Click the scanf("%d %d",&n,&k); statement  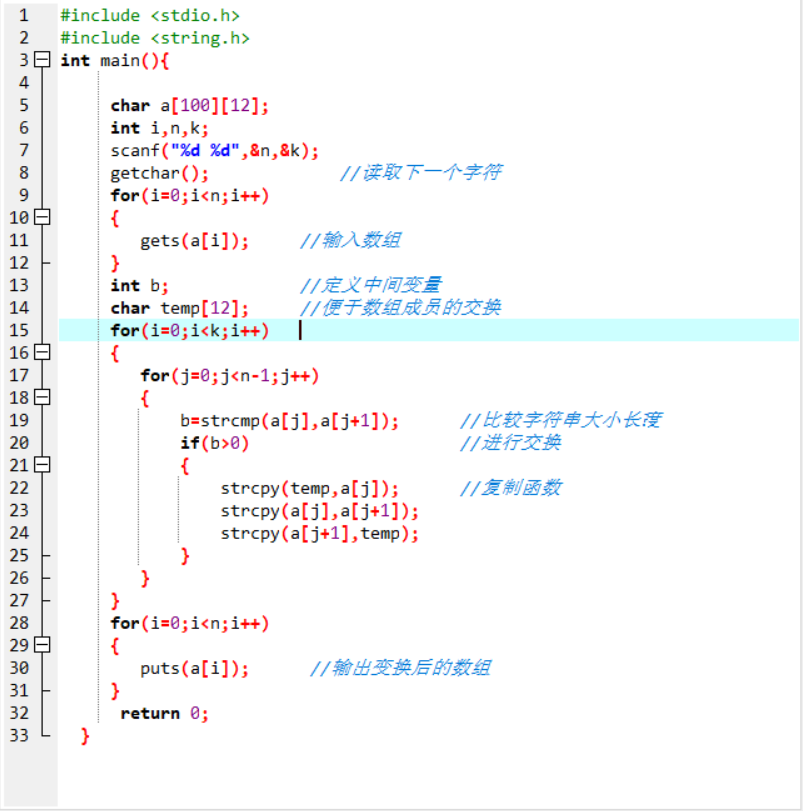pos(215,151)
